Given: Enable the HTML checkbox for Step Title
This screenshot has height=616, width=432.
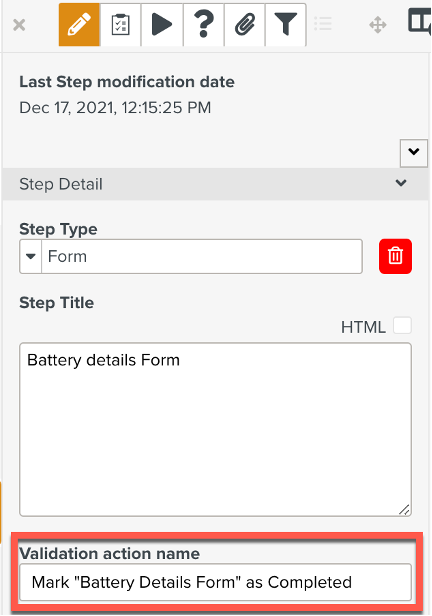Looking at the screenshot, I should click(x=403, y=326).
